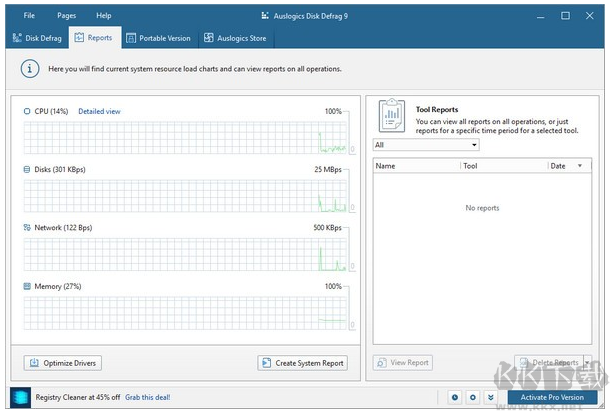610x413 pixels.
Task: Click the Detailed view link for CPU
Action: [x=99, y=111]
